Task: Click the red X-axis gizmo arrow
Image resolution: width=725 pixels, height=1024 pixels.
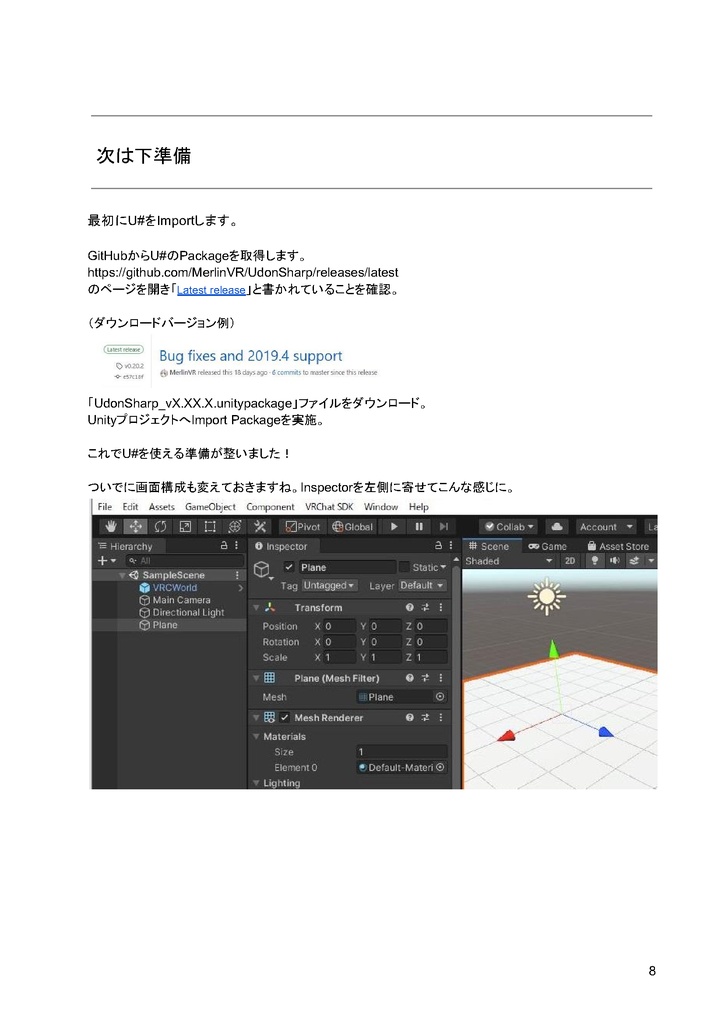Action: point(507,735)
